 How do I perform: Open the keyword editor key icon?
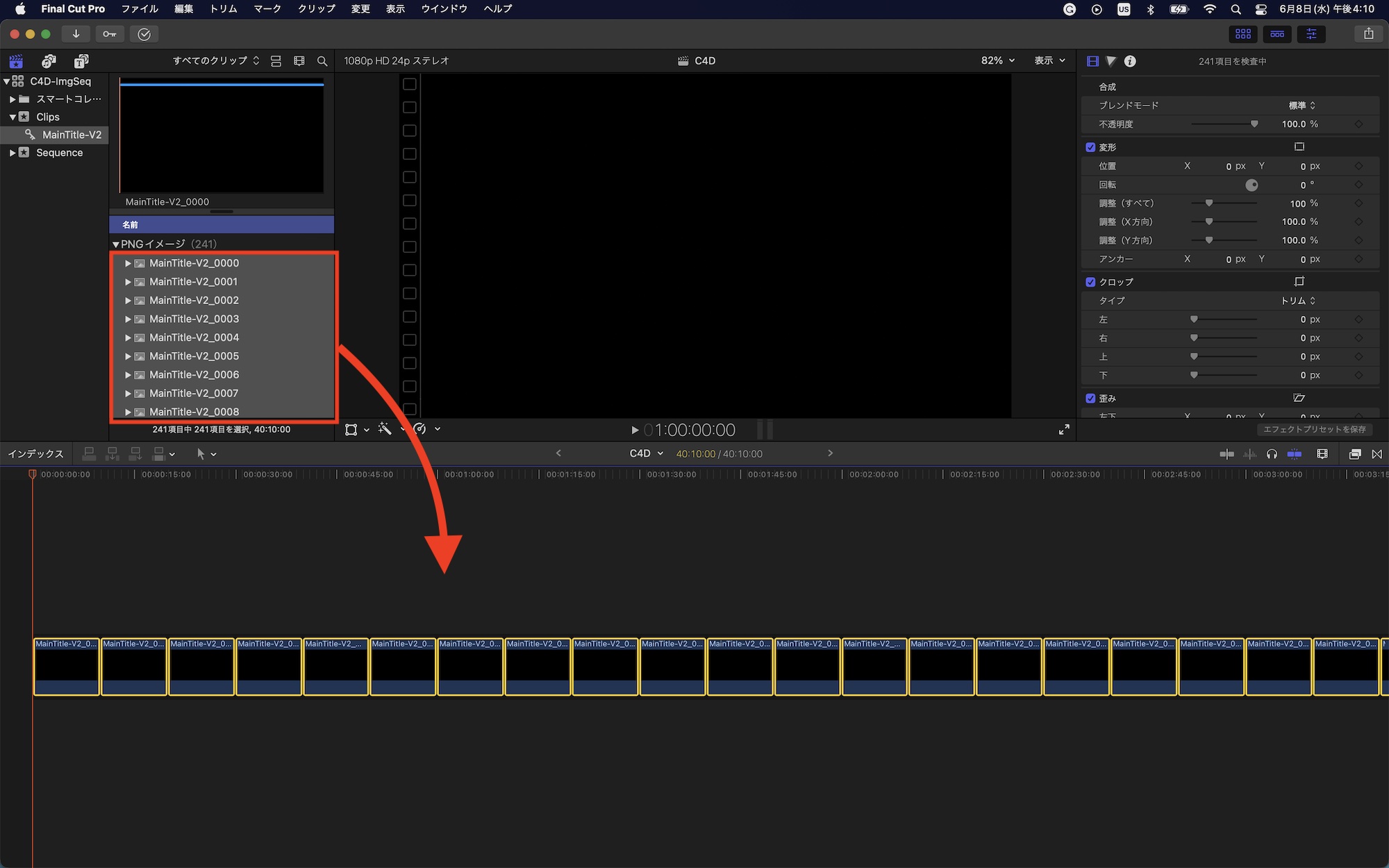[x=110, y=34]
